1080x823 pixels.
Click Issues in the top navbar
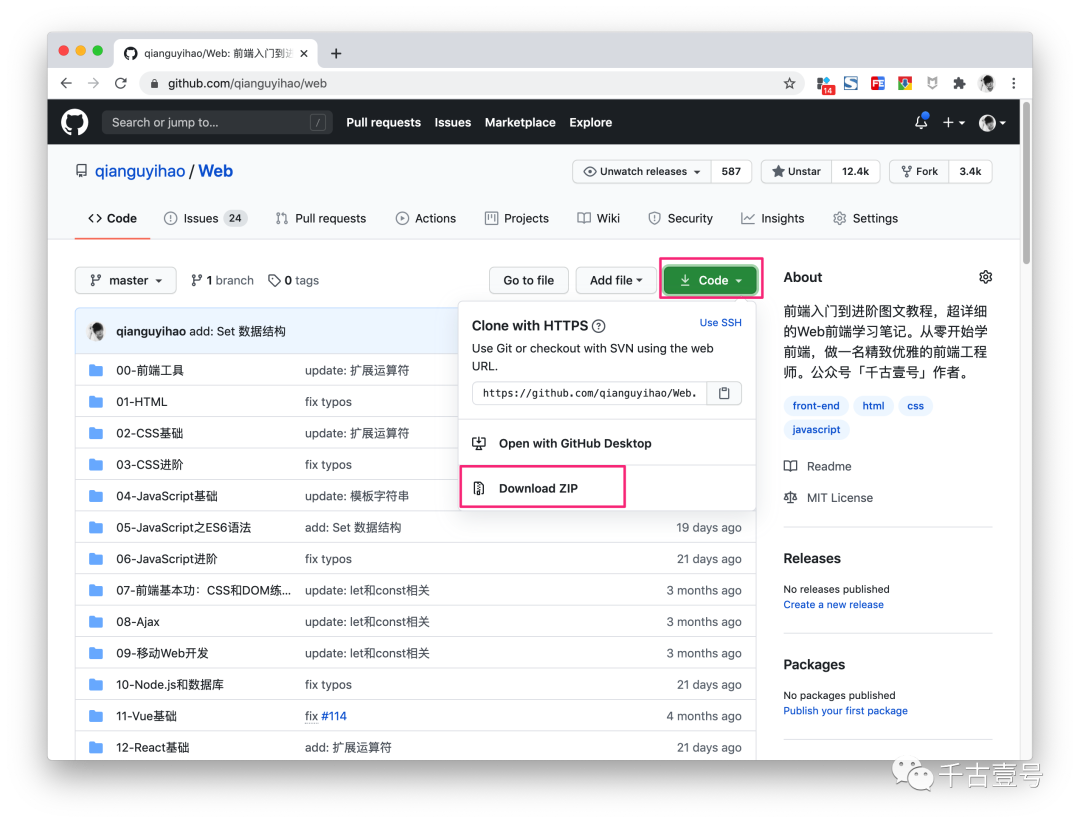pyautogui.click(x=453, y=123)
